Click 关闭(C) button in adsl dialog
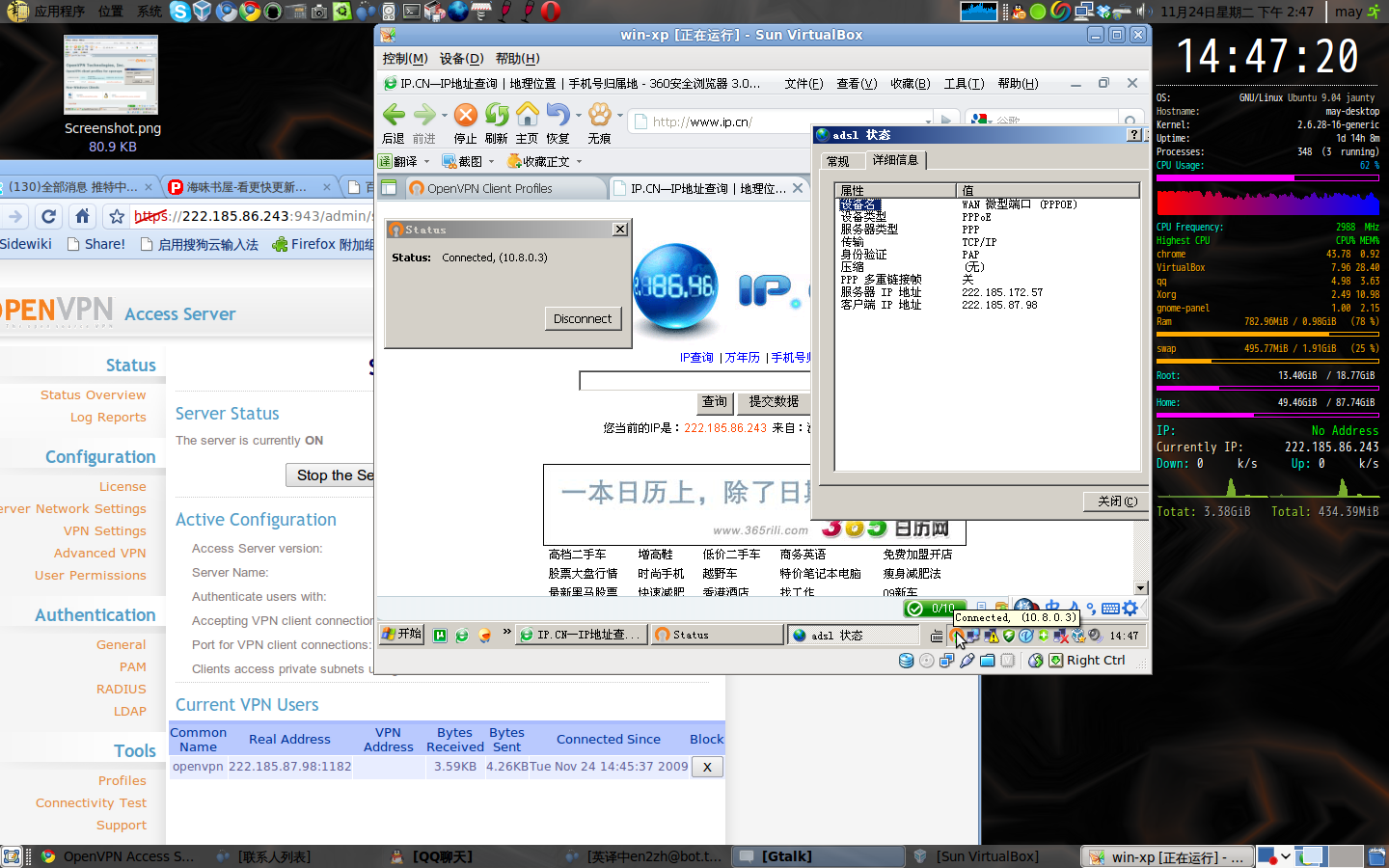This screenshot has width=1389, height=868. point(1117,502)
